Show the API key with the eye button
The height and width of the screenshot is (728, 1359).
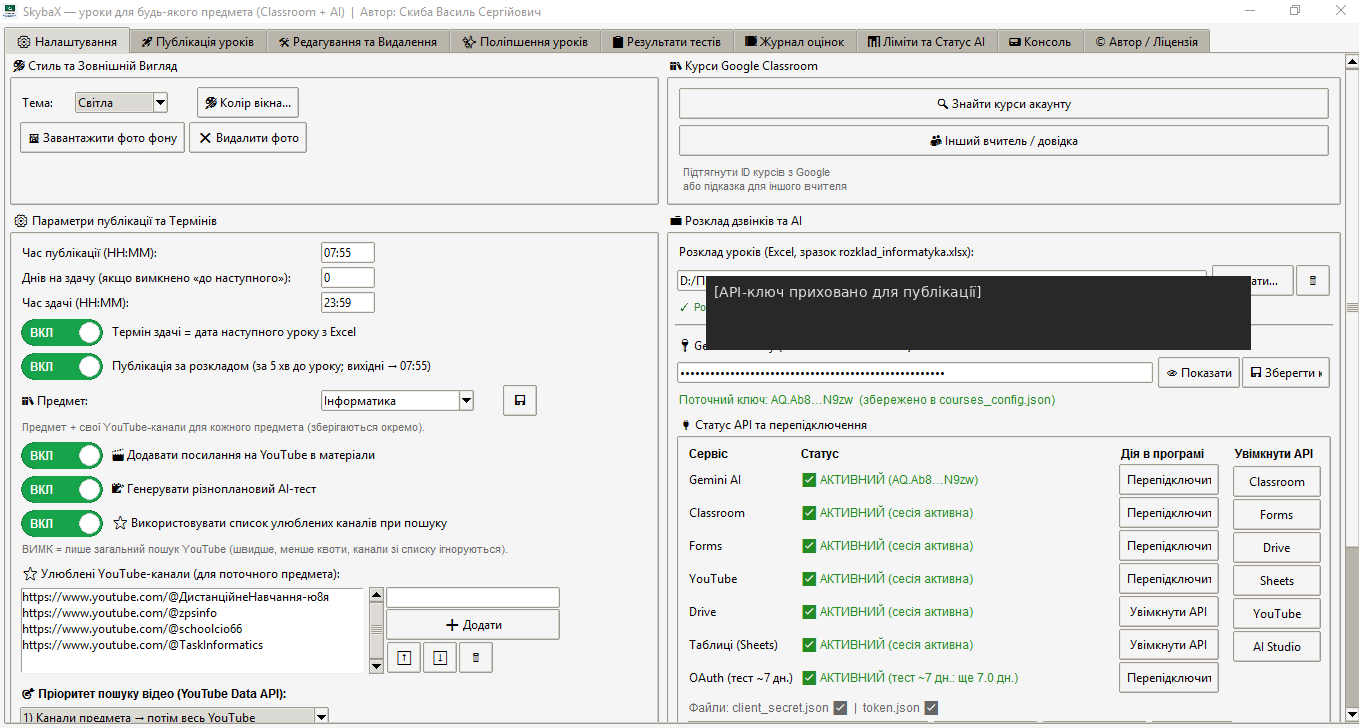[x=1199, y=373]
